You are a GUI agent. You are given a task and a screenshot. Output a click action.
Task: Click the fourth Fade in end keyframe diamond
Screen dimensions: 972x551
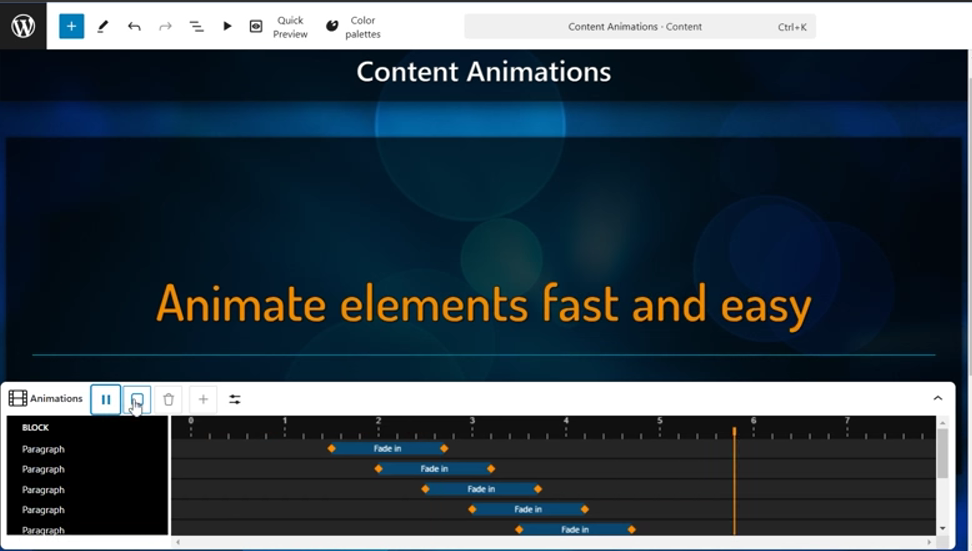pos(585,509)
